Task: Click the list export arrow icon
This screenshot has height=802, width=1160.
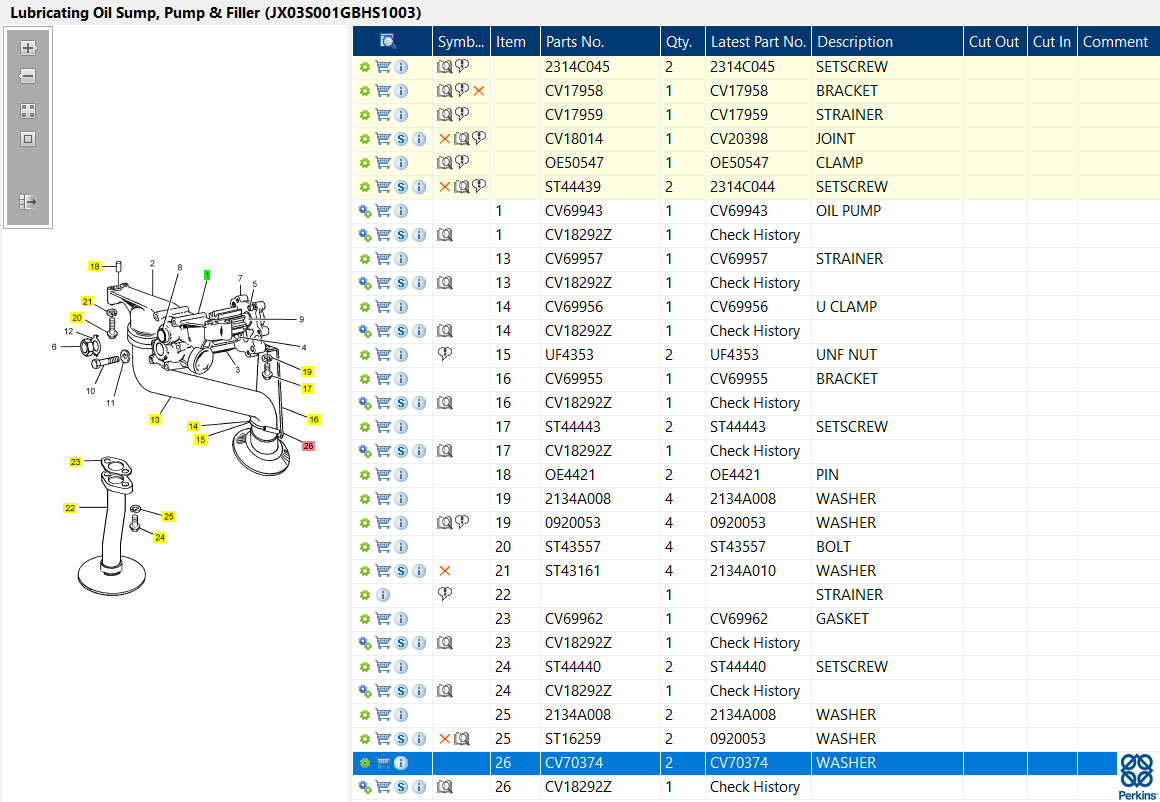Action: tap(28, 201)
